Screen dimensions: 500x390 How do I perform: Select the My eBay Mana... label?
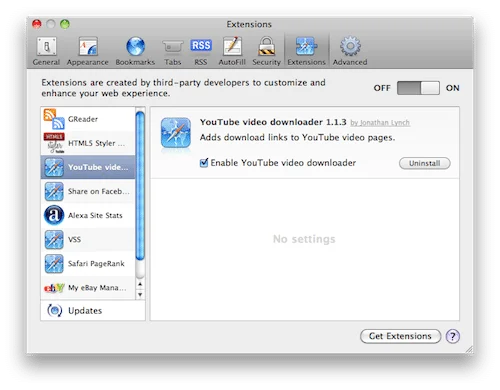coord(97,288)
